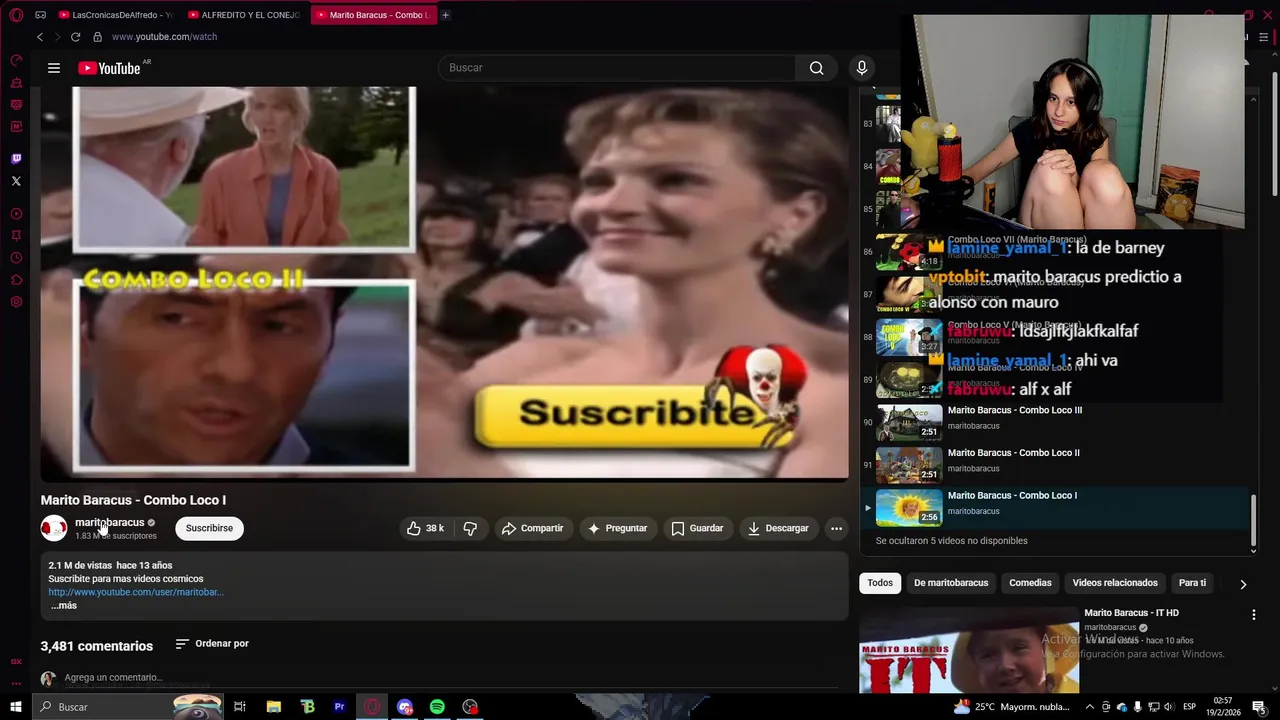
Task: Share the video with Compartir
Action: coord(533,528)
